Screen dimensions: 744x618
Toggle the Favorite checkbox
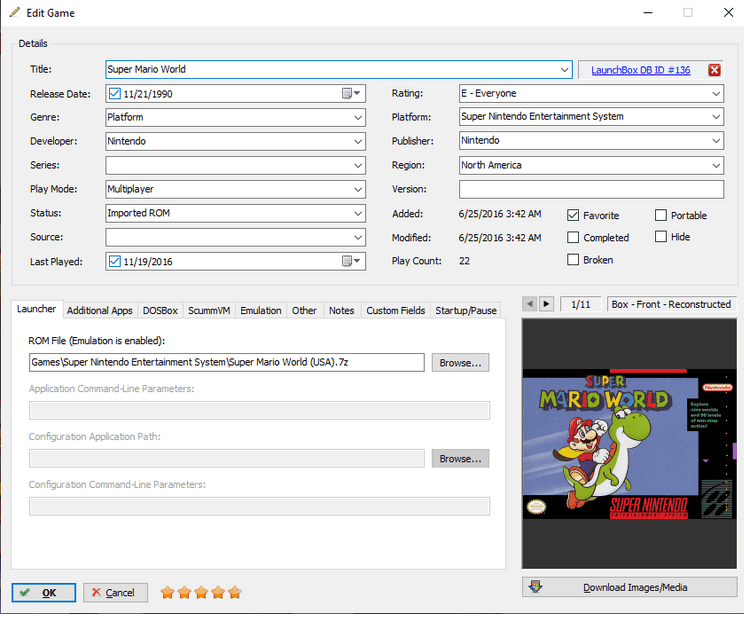(573, 215)
